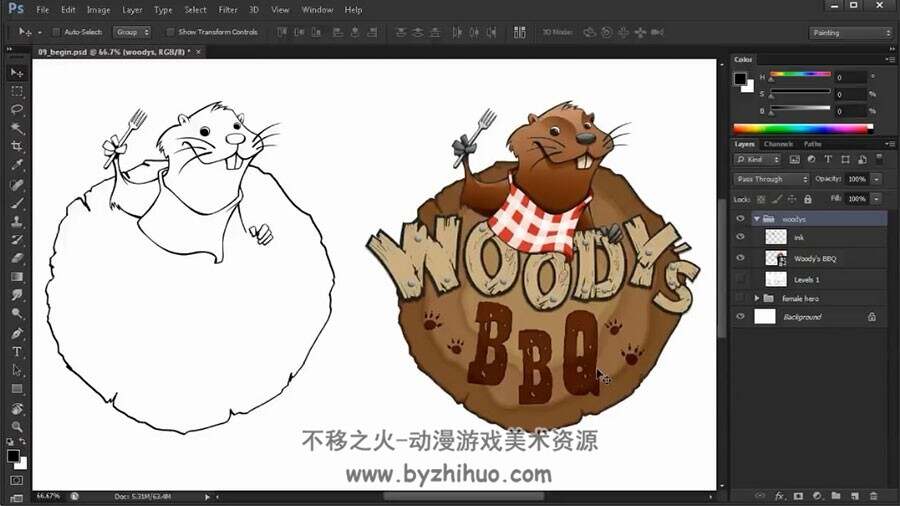Select the Lasso tool
Image resolution: width=900 pixels, height=506 pixels.
[x=17, y=110]
